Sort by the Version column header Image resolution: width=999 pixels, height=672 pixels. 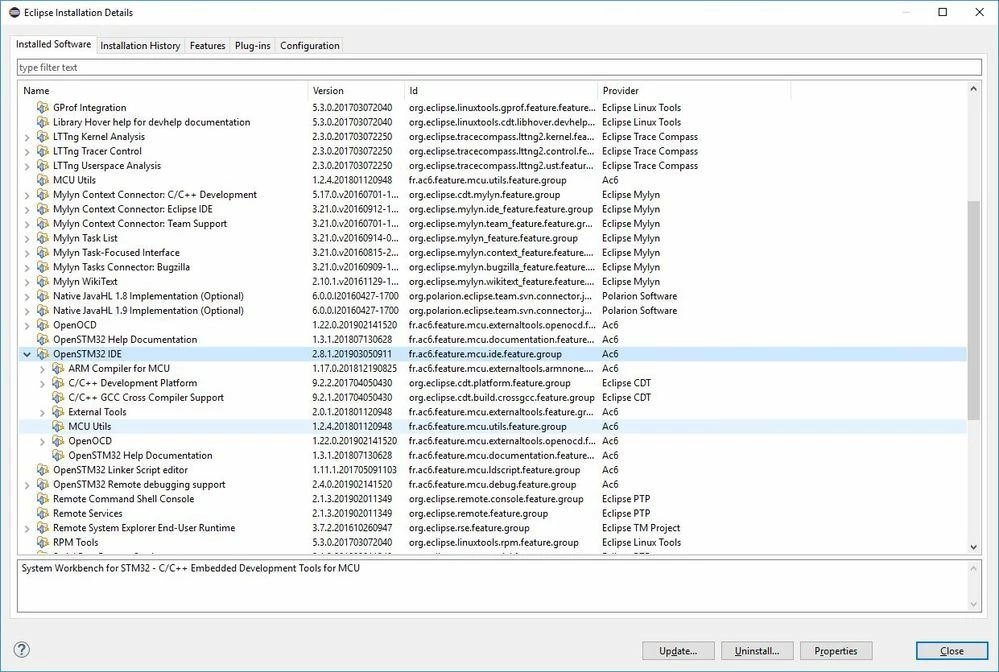tap(356, 90)
